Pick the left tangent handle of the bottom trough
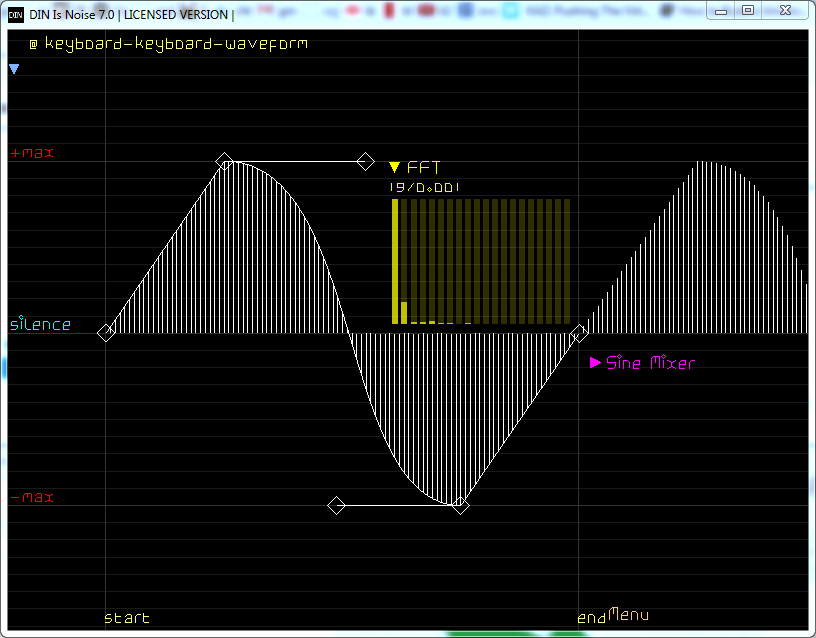 [x=337, y=505]
